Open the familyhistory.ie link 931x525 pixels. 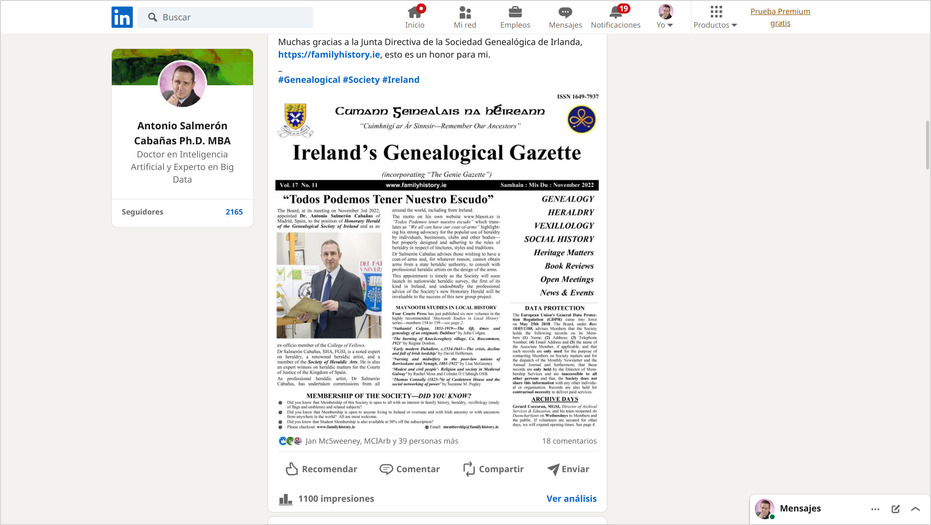(329, 55)
